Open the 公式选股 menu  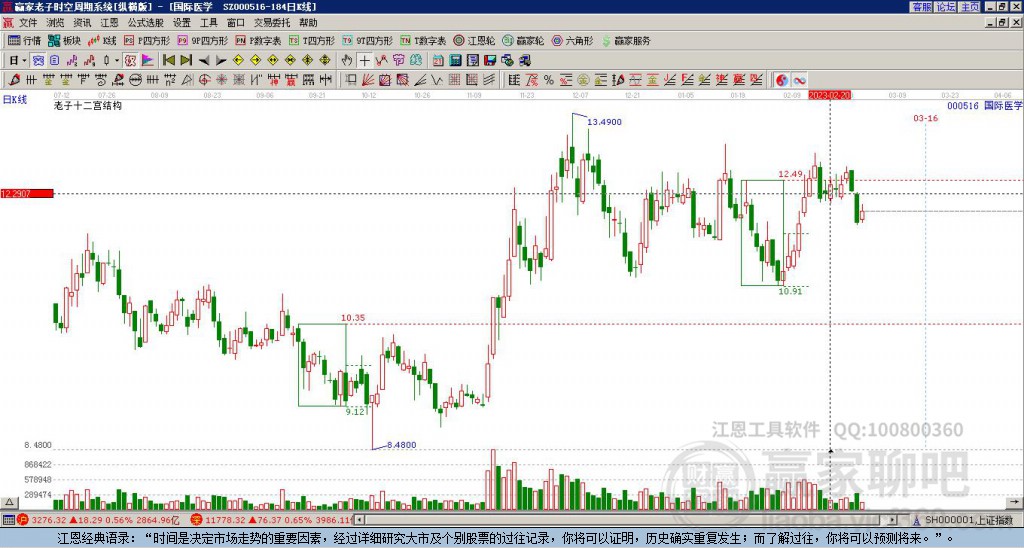[146, 23]
